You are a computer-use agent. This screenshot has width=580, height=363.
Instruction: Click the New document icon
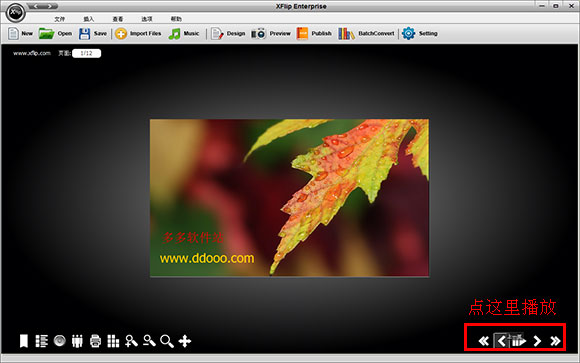[13, 34]
